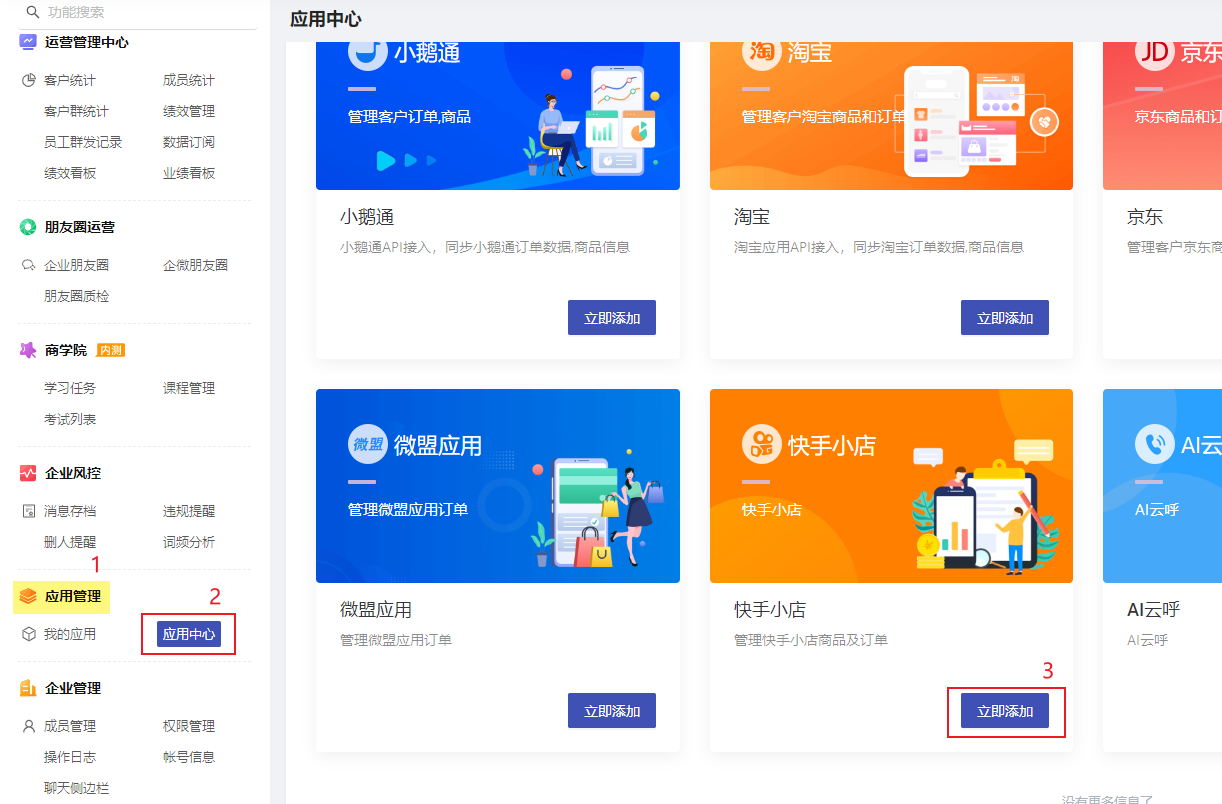Click the 小鹅通 card title text
1222x804 pixels.
[367, 217]
